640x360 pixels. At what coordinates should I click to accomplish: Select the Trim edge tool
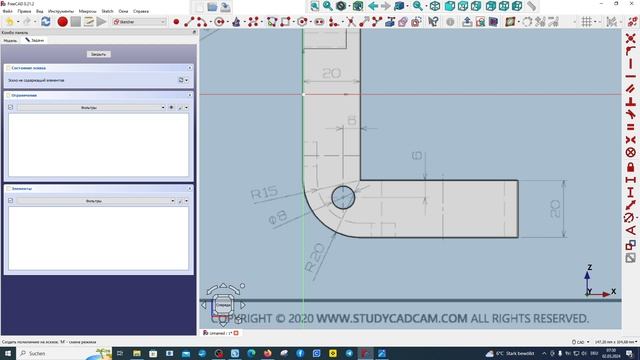351,22
